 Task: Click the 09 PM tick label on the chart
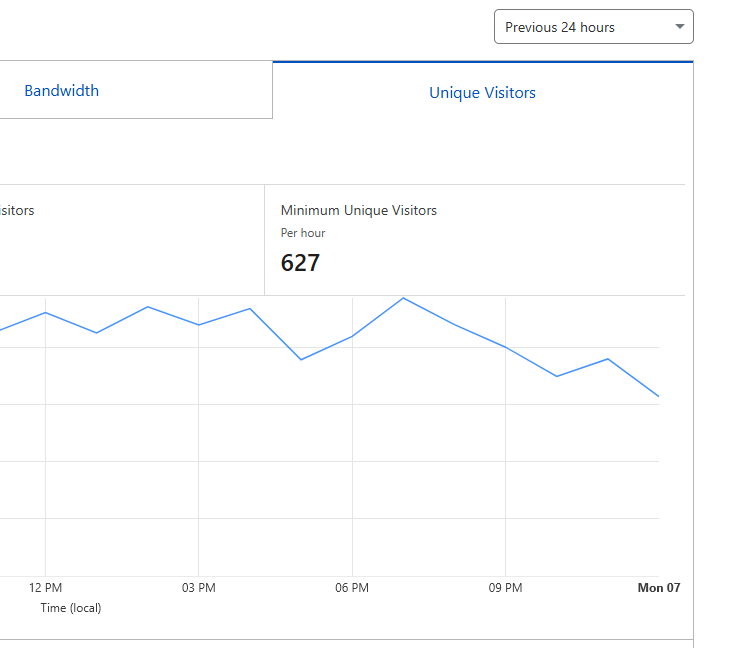click(505, 588)
